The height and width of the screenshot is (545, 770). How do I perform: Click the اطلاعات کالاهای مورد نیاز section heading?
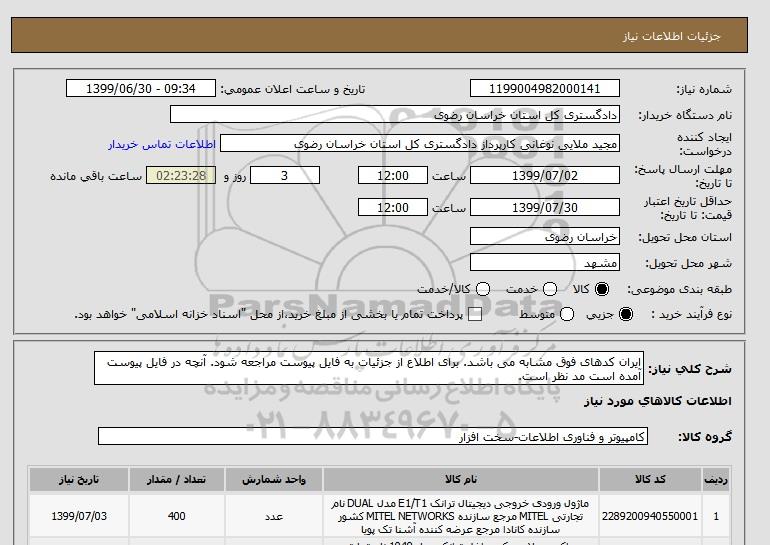(x=658, y=401)
